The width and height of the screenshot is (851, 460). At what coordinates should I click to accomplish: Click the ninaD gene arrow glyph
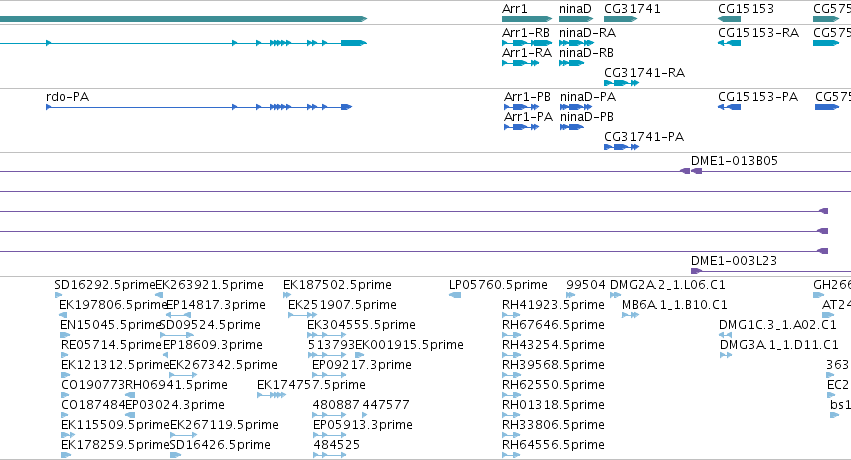(x=577, y=19)
